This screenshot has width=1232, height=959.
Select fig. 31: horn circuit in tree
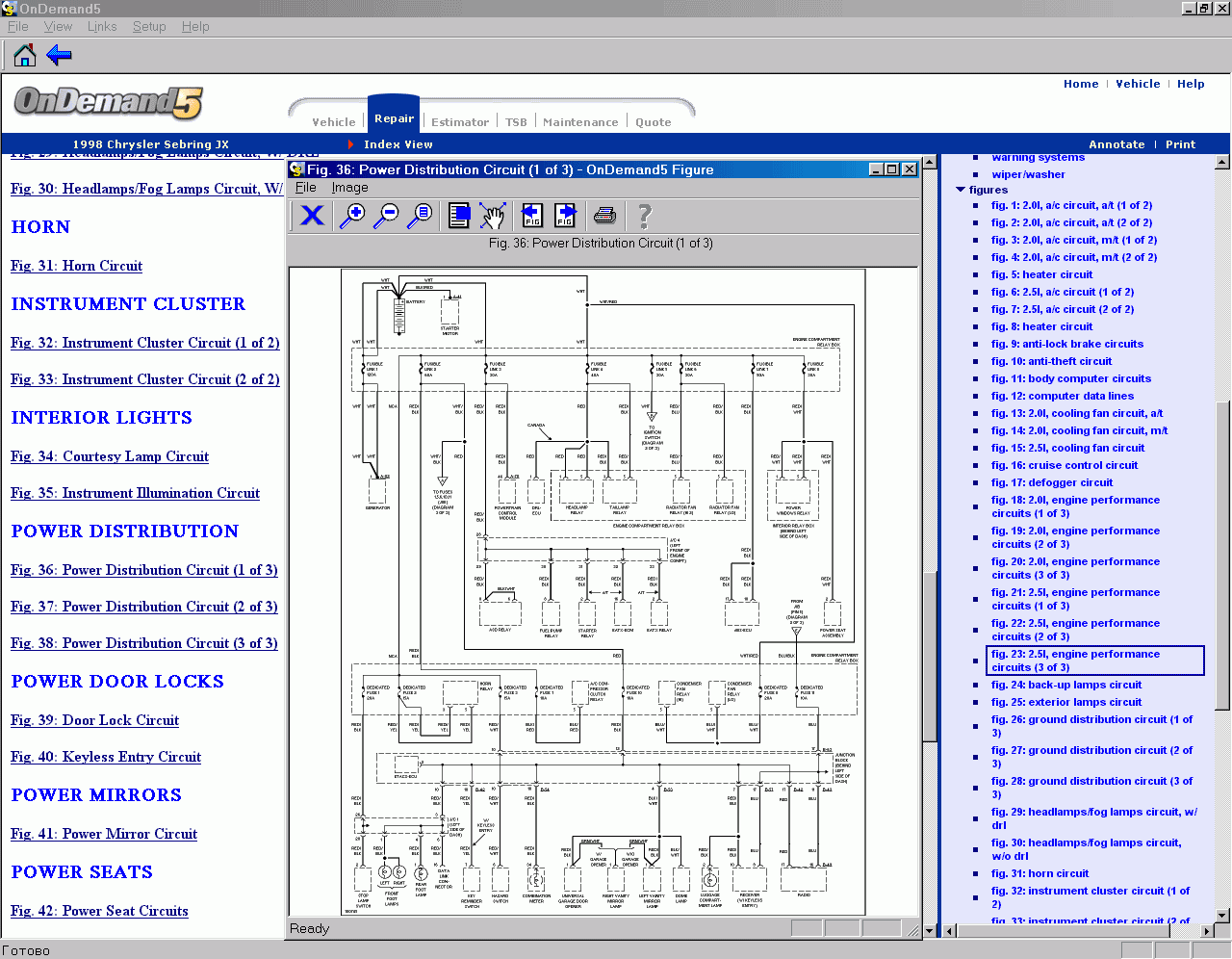tap(1040, 873)
